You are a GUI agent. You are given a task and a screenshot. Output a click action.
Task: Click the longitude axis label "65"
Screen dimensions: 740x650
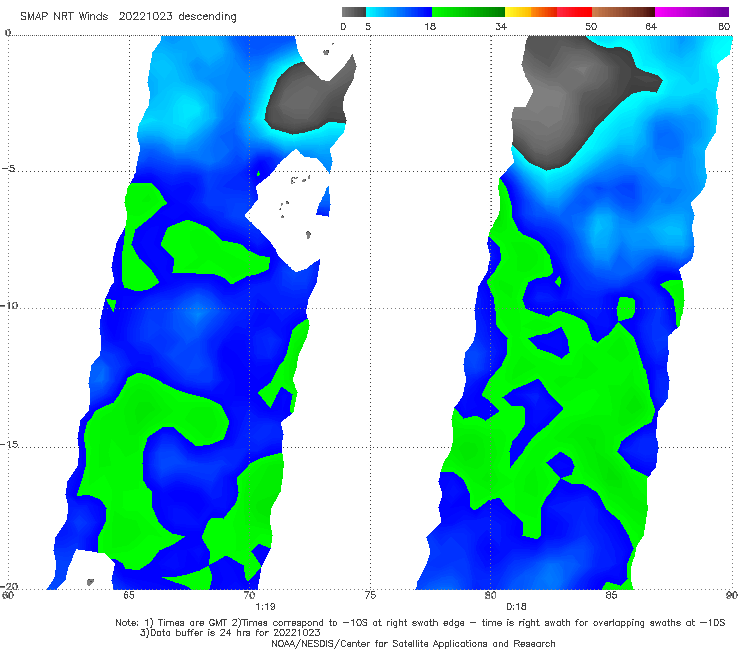click(128, 595)
